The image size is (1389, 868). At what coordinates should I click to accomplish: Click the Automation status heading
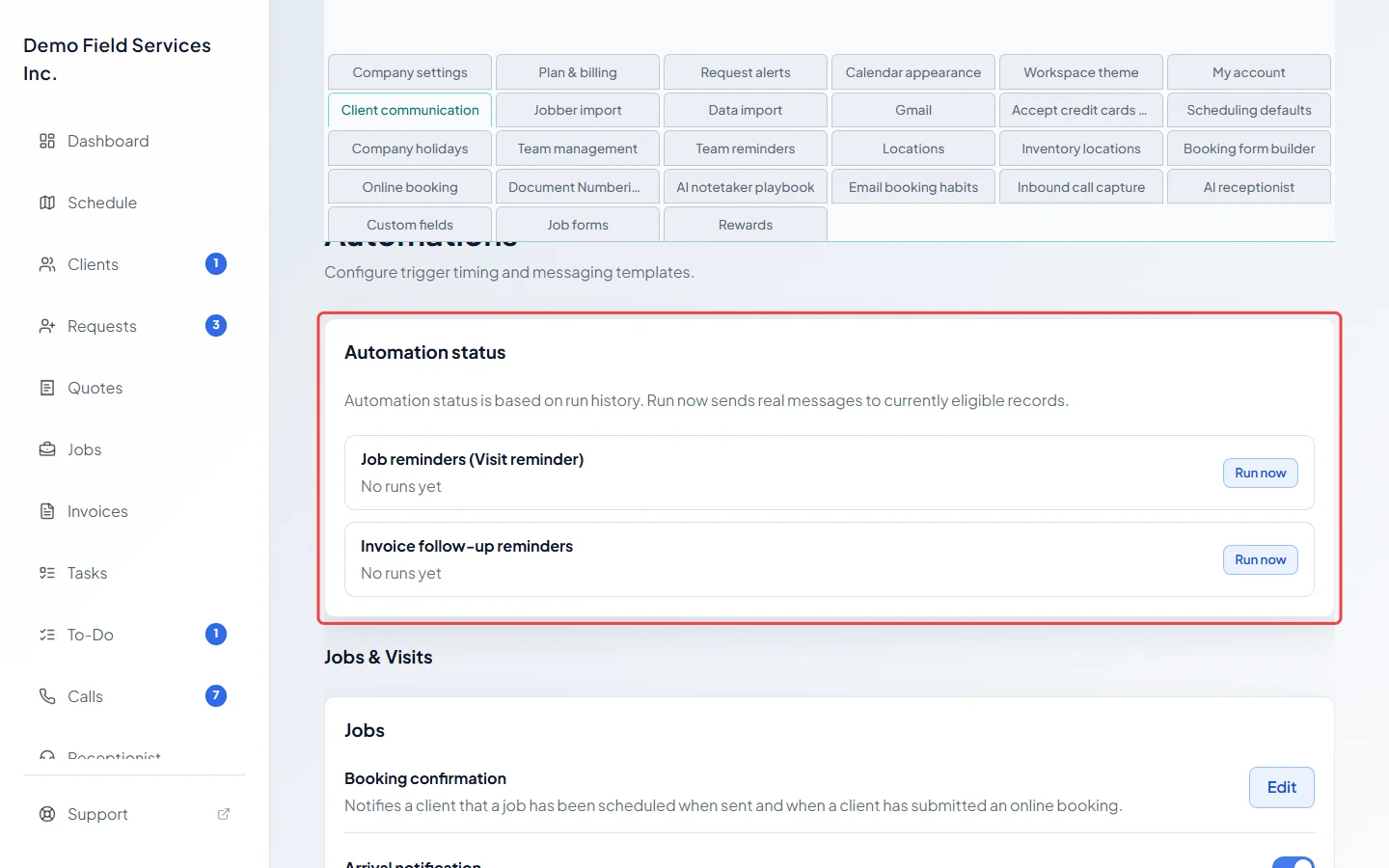(424, 353)
